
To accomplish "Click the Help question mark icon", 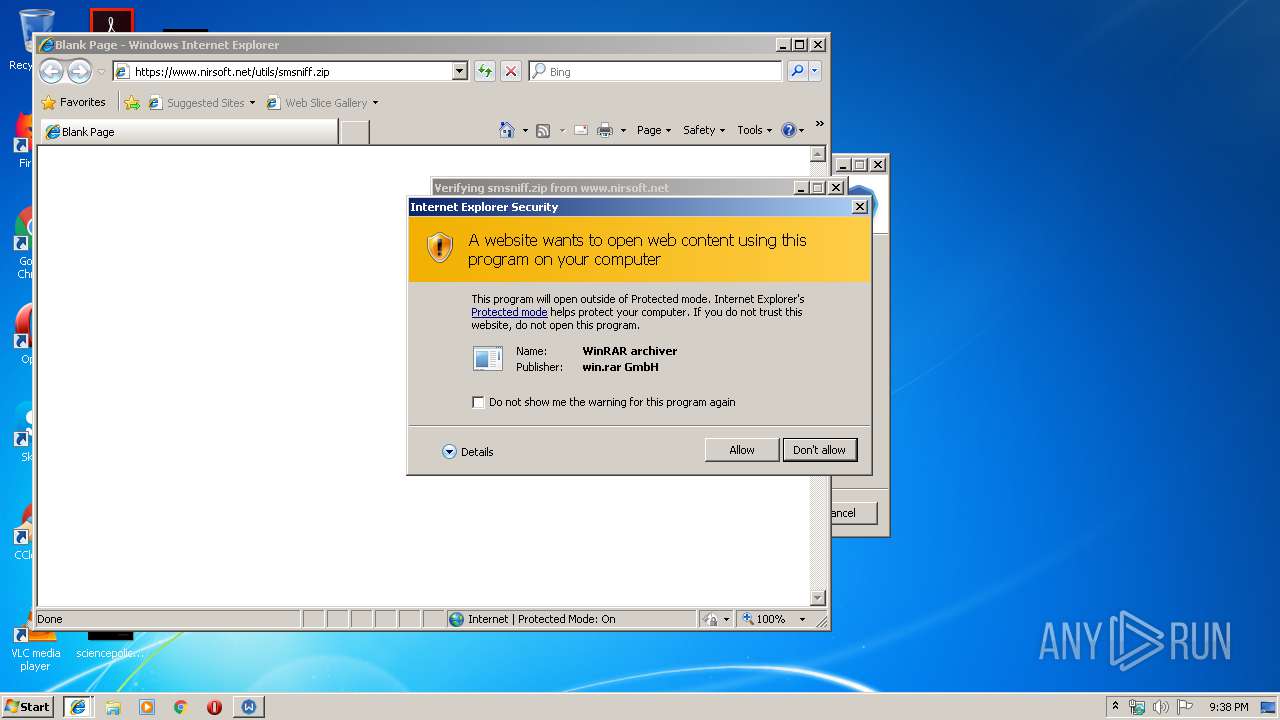I will 788,130.
